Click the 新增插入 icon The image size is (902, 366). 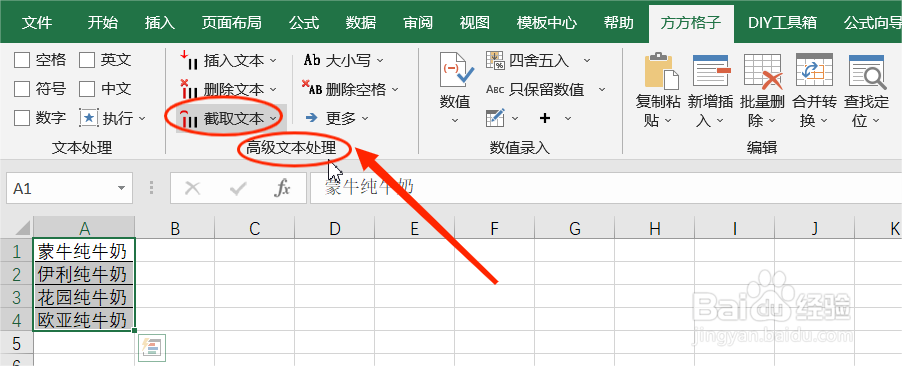[711, 70]
